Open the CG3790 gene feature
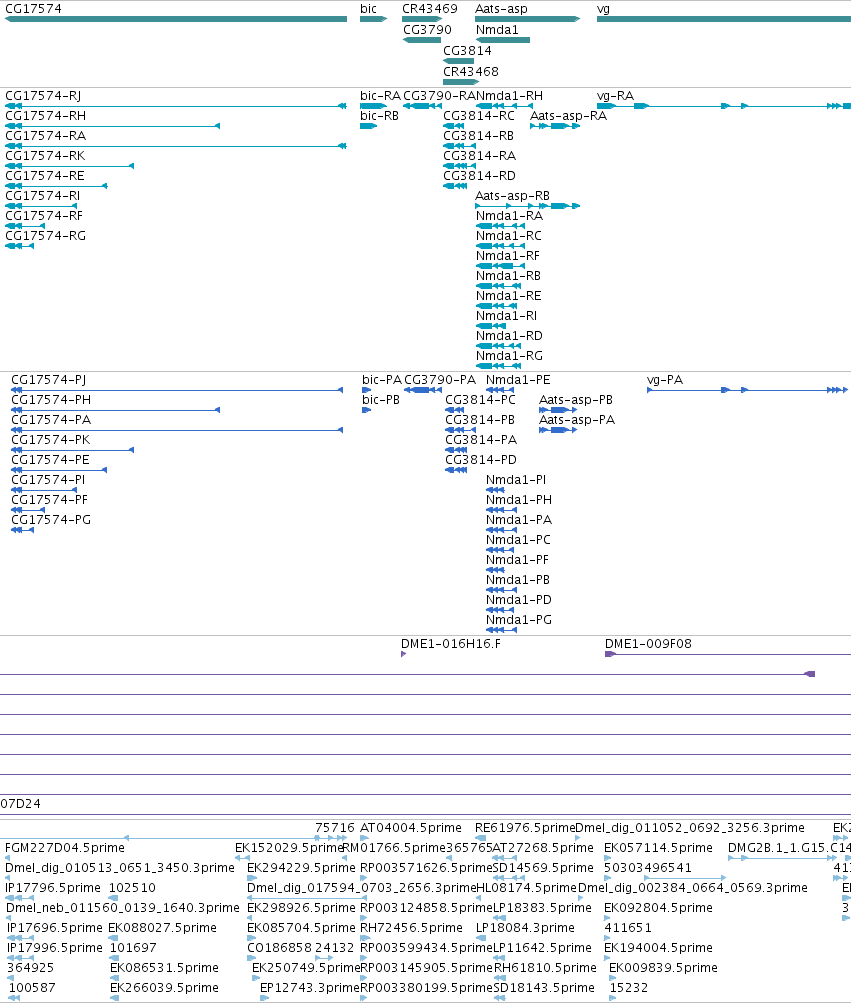The image size is (851, 1003). 422,40
